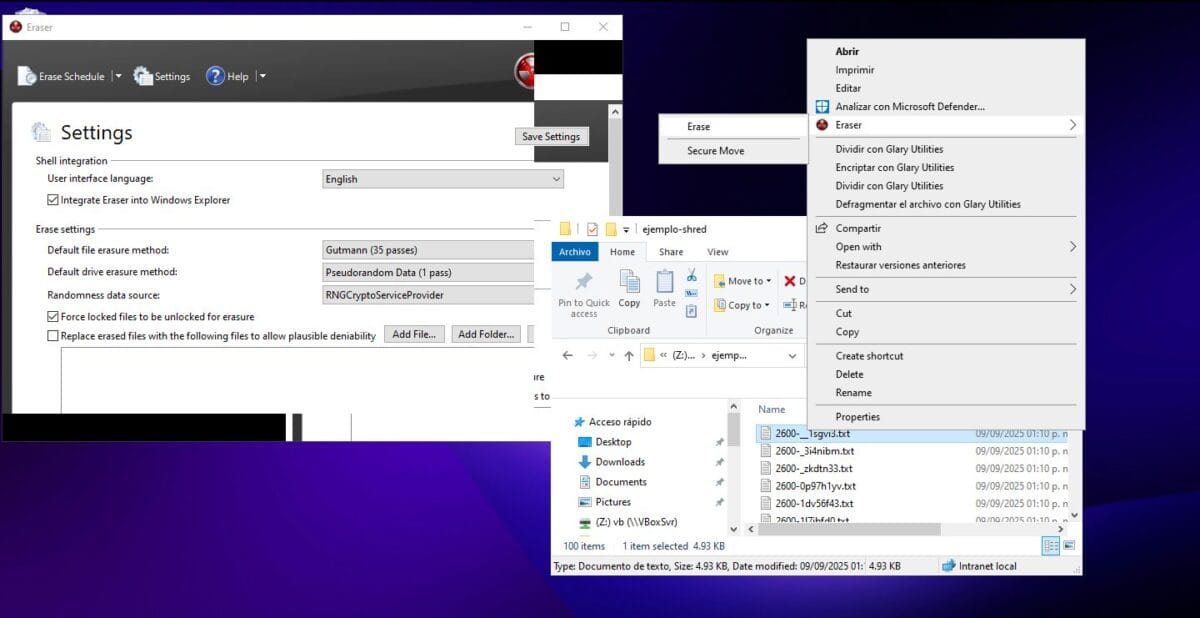Click Add Folder... button

[x=486, y=334]
